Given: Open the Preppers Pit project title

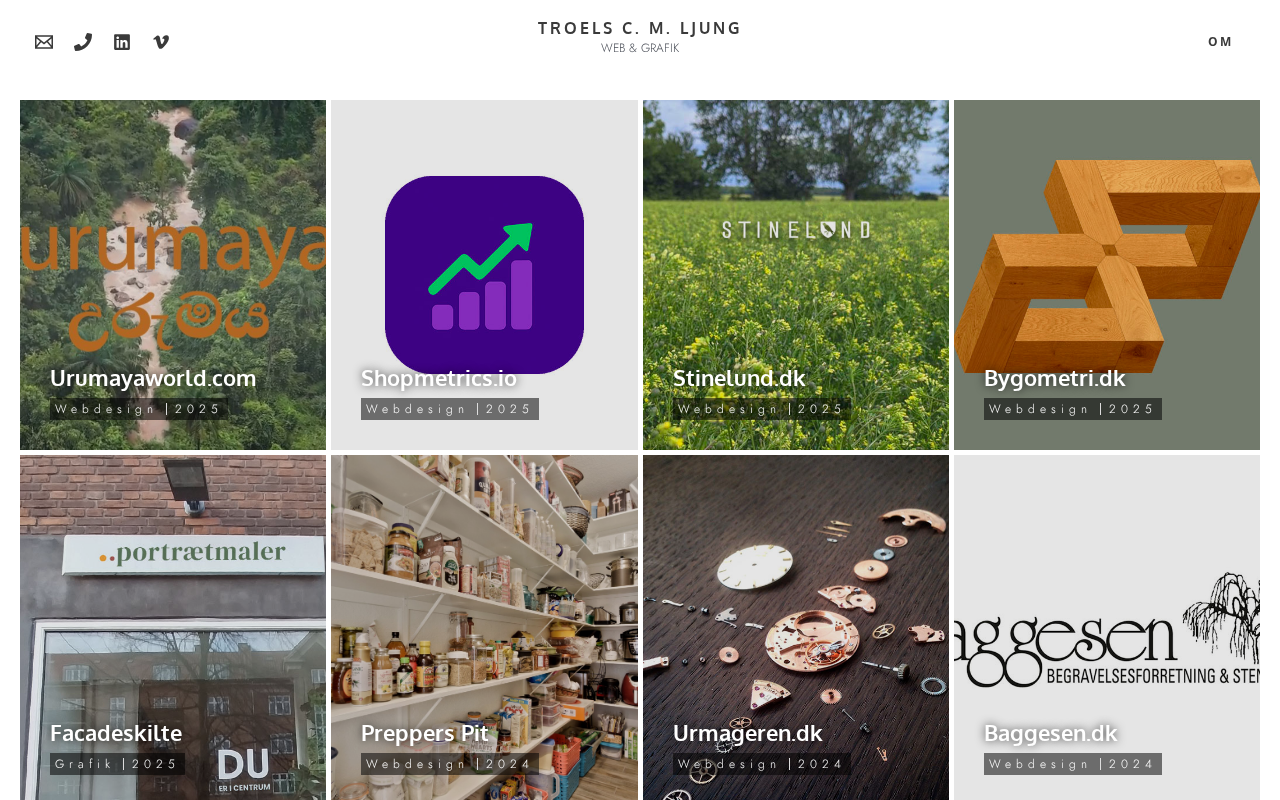Looking at the screenshot, I should [425, 733].
